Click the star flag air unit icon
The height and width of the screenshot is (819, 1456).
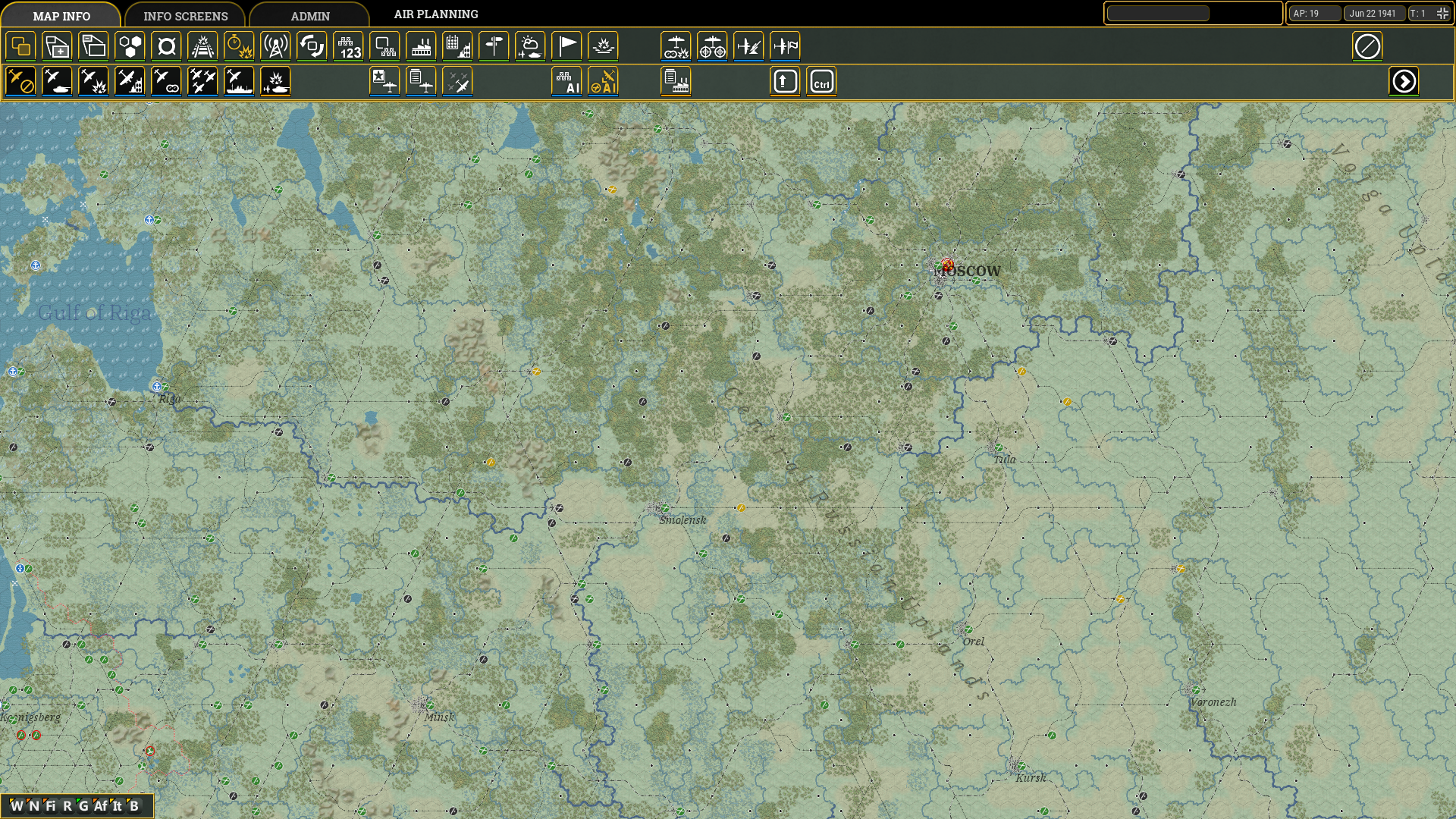[x=384, y=81]
